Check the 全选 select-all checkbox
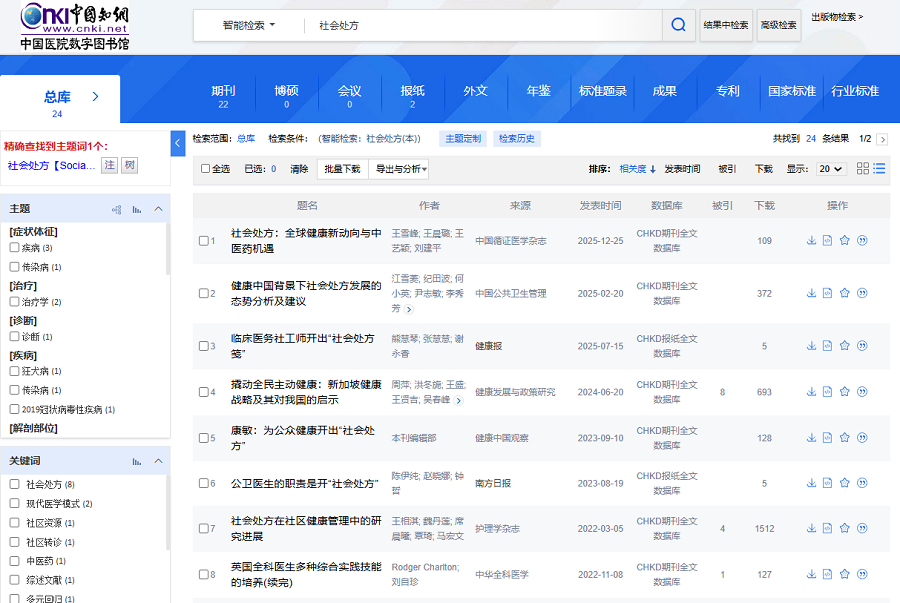Viewport: 900px width, 603px height. pyautogui.click(x=206, y=169)
